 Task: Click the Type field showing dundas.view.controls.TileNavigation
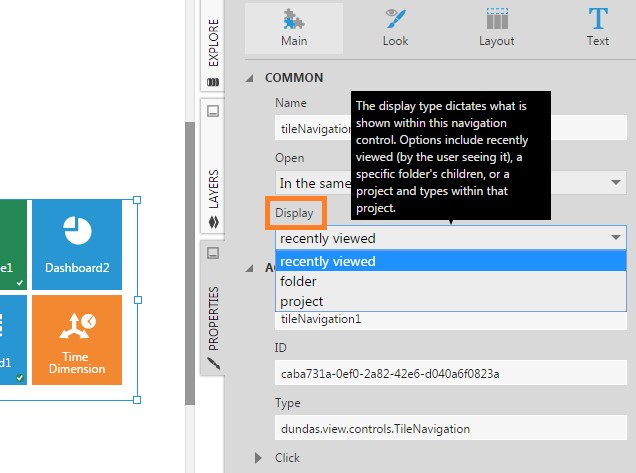pos(452,428)
